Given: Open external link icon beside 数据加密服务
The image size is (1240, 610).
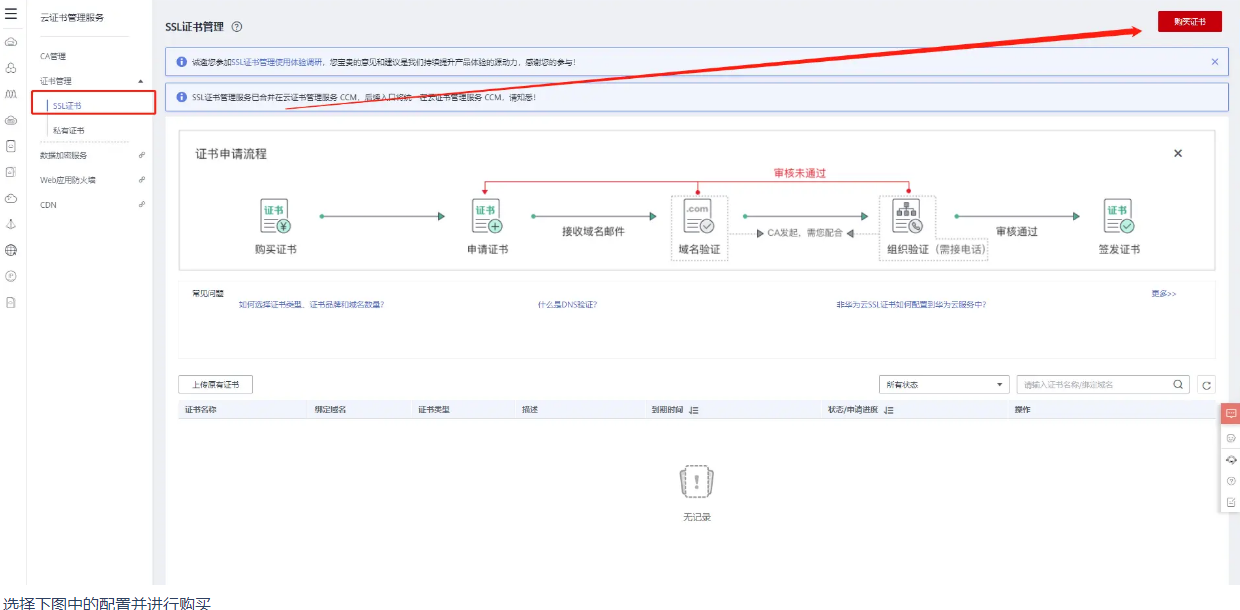Looking at the screenshot, I should pyautogui.click(x=142, y=155).
